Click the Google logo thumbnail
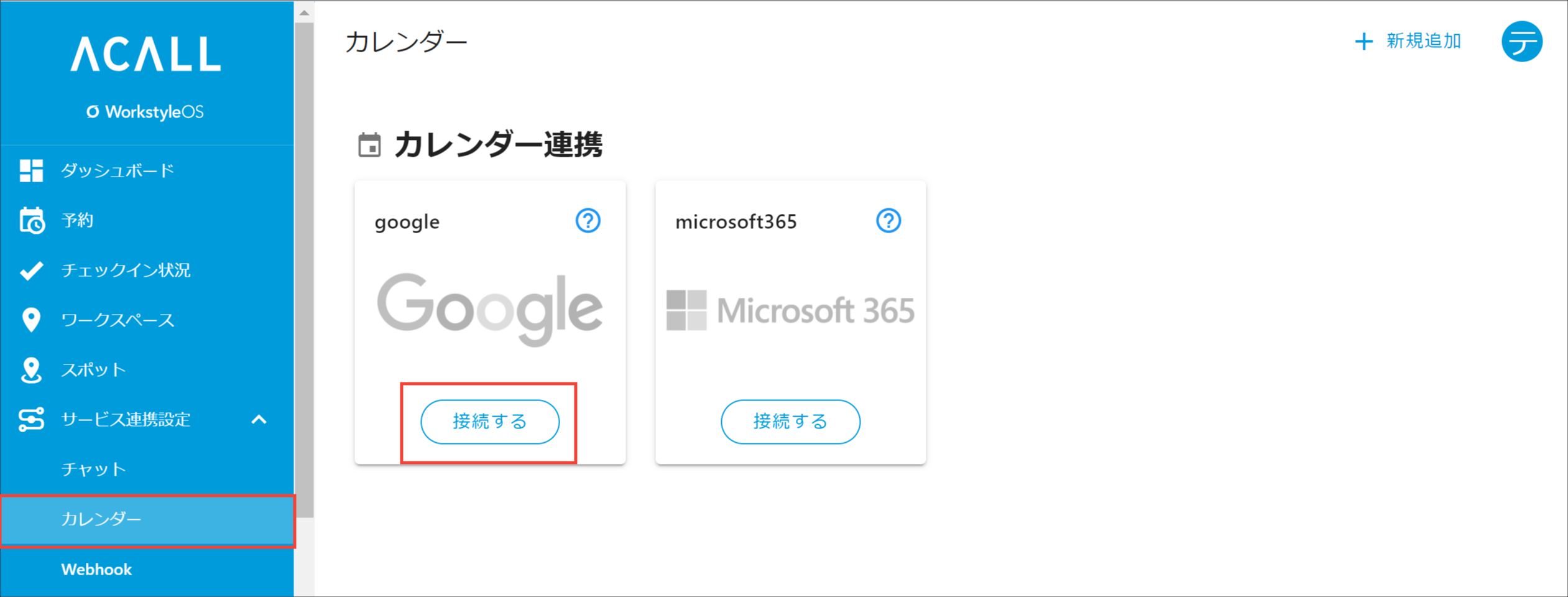Screen dimensions: 1568x597 click(490, 309)
